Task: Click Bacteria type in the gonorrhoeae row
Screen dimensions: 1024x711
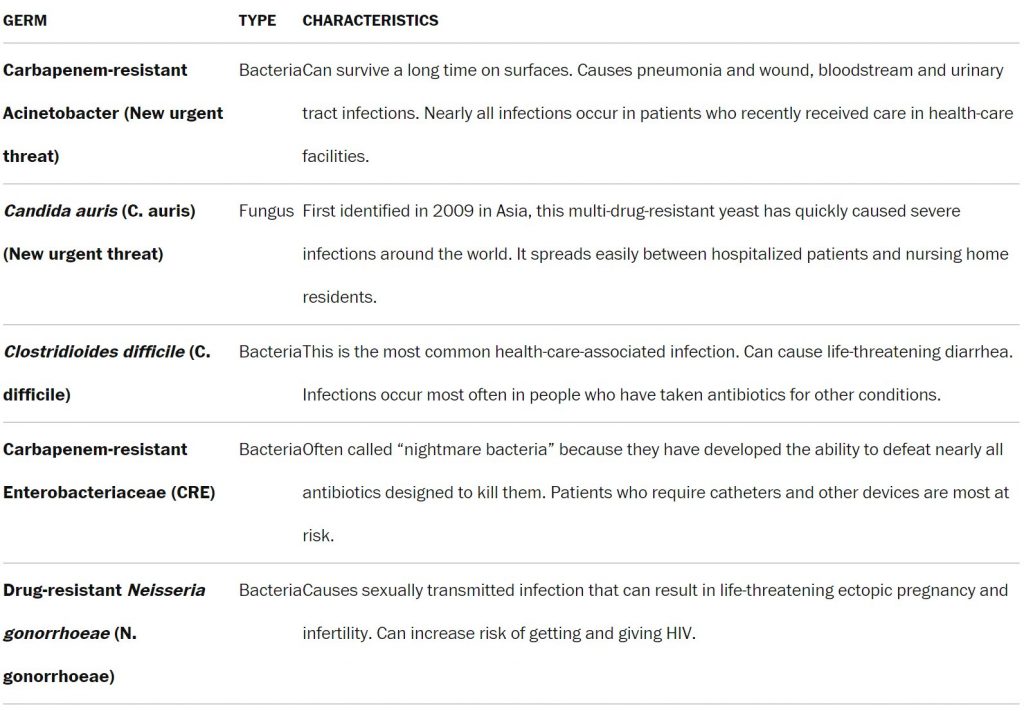Action: pos(270,590)
